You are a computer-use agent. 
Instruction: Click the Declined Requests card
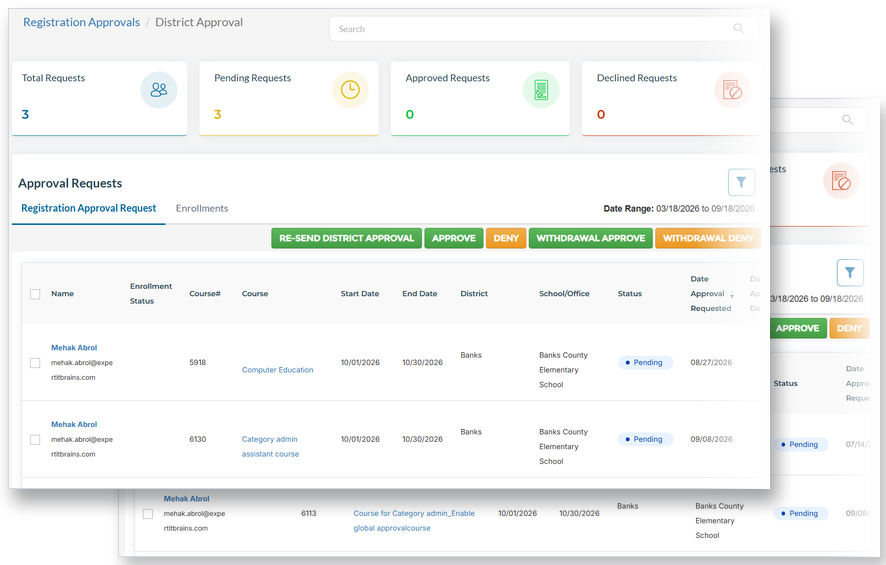click(x=671, y=98)
